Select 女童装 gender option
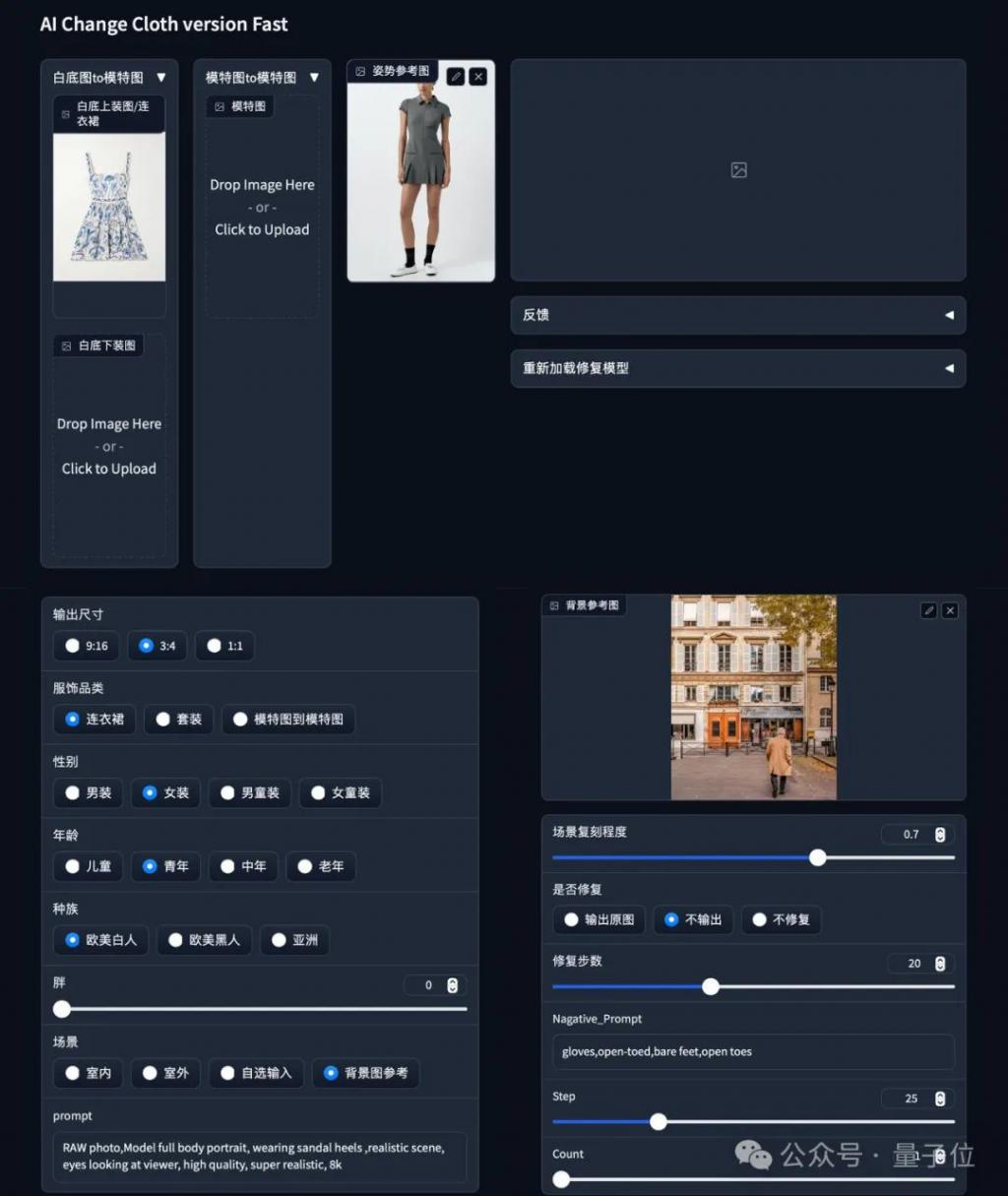Screen dimensions: 1008x1196 pyautogui.click(x=341, y=792)
